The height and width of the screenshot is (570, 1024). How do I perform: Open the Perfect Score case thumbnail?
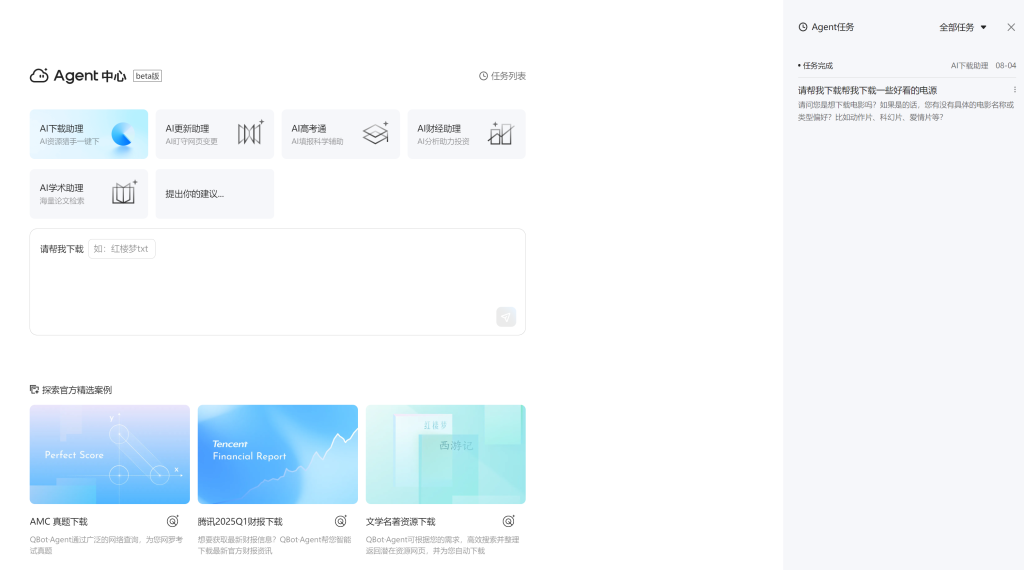tap(110, 454)
